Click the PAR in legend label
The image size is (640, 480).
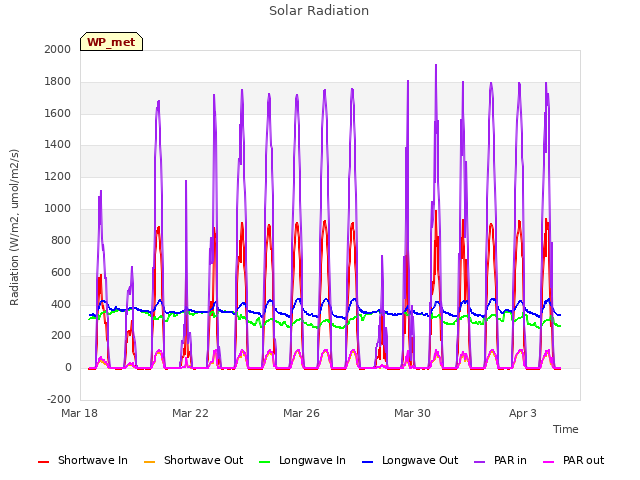tap(510, 460)
